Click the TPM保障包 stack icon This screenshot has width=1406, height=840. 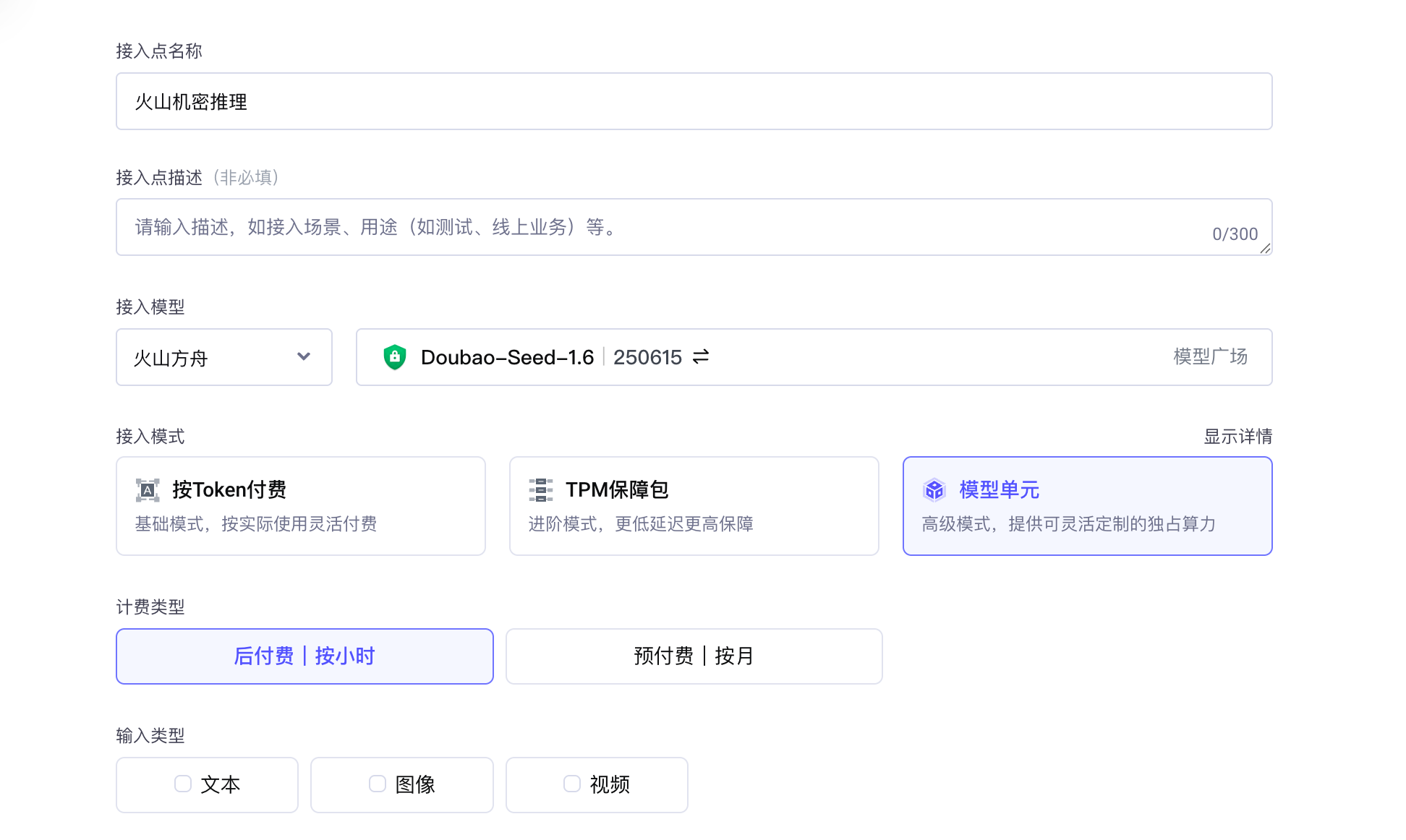tap(540, 490)
